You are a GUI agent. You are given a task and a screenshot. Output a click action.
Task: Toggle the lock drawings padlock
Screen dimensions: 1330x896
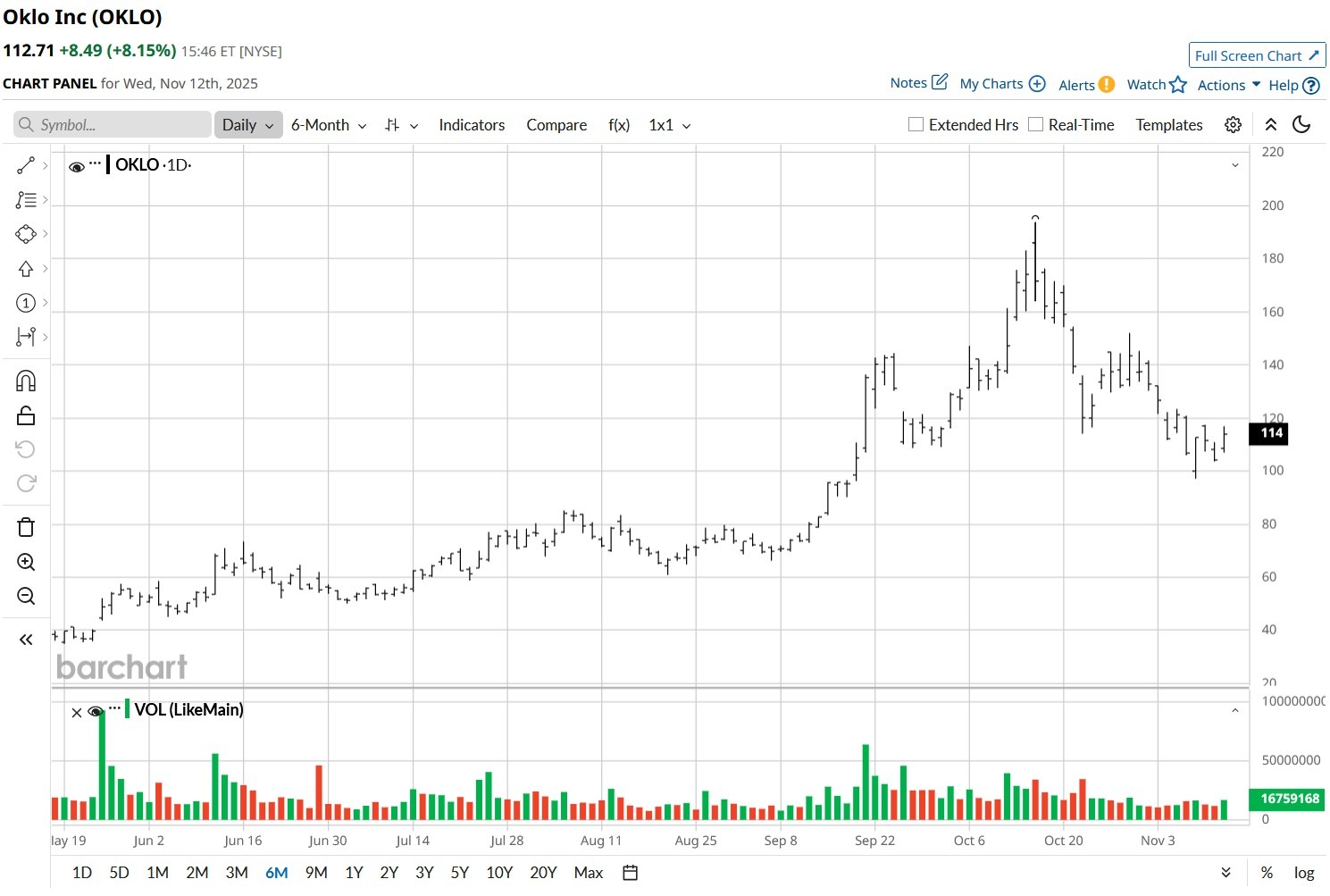26,415
